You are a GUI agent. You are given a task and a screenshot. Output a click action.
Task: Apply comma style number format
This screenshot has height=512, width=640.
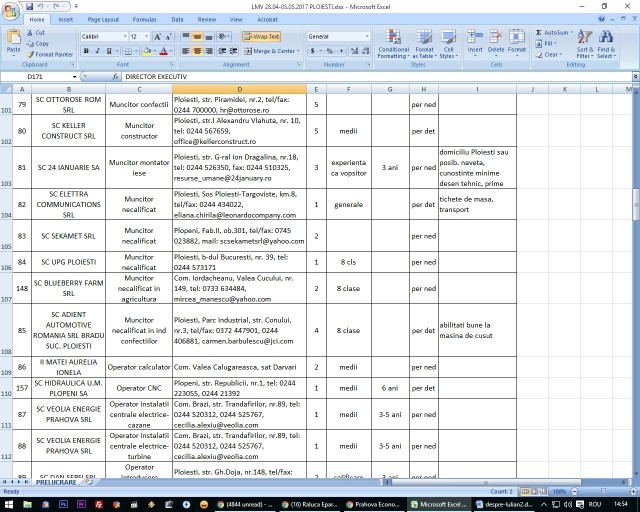[x=341, y=51]
